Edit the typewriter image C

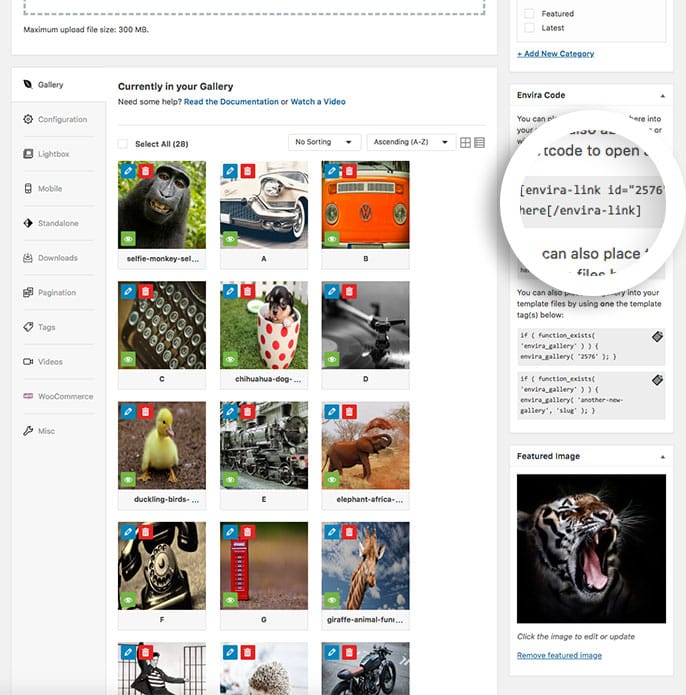point(128,291)
